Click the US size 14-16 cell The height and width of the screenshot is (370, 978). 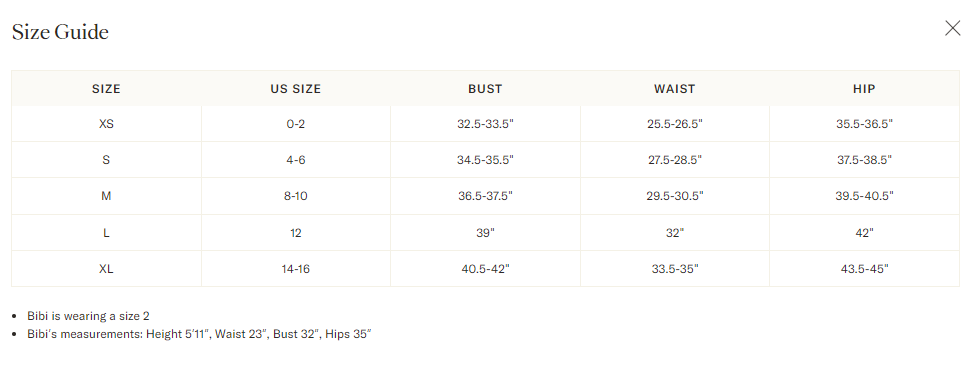pos(296,269)
